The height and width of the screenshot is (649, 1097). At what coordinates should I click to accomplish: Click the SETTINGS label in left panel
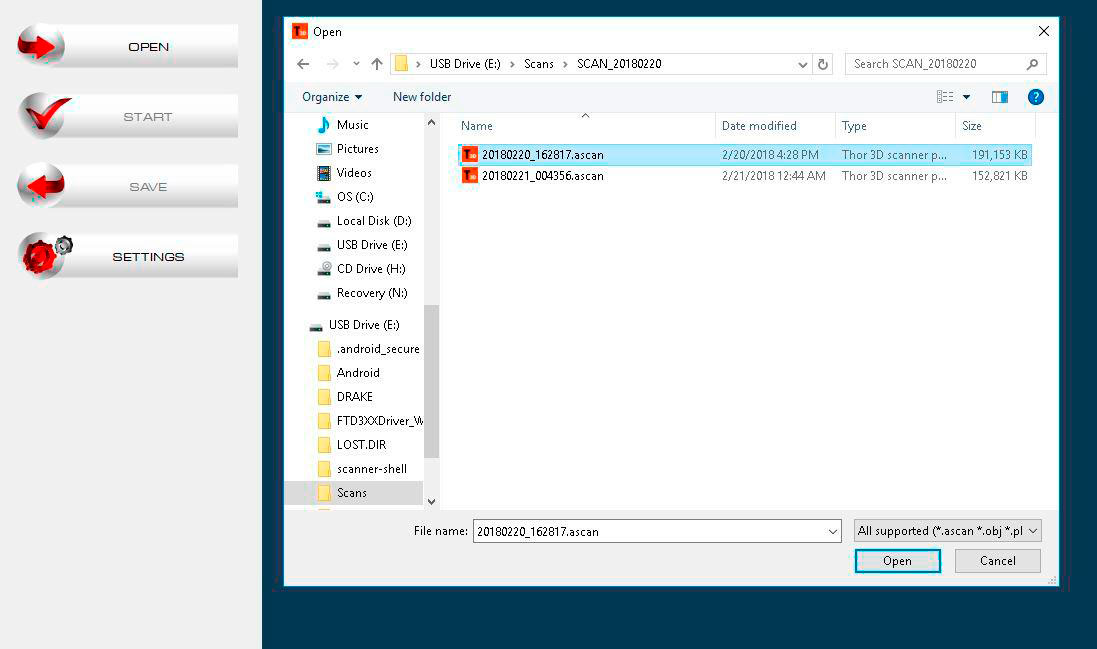148,257
